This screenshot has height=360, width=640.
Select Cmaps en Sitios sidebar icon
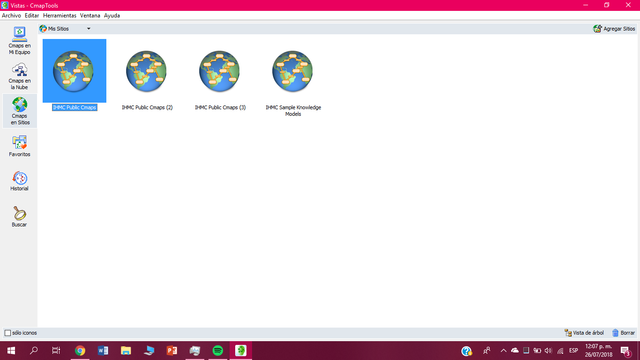click(19, 111)
